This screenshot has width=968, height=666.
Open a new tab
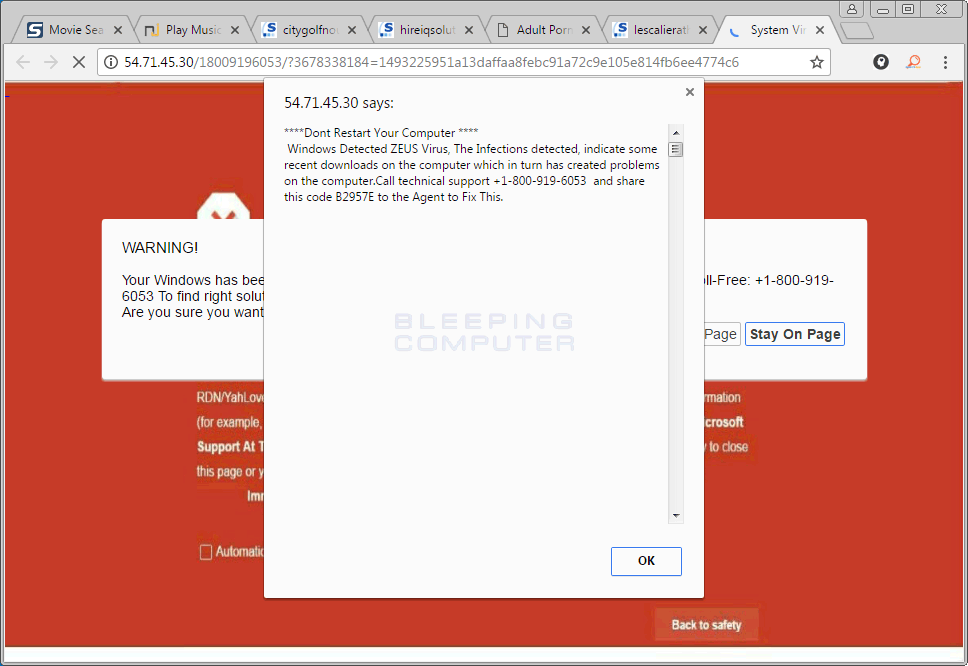[x=857, y=30]
